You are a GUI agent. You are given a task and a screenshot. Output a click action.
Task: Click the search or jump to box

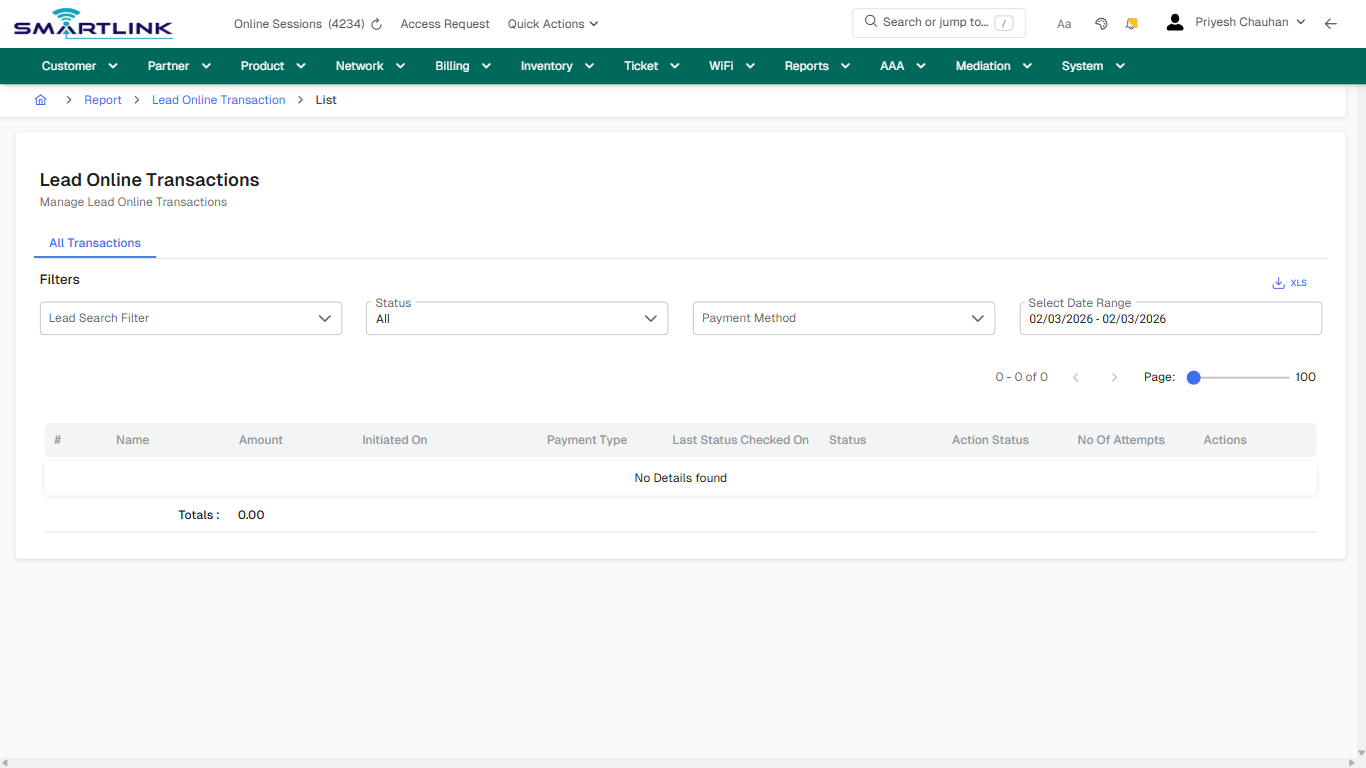point(938,22)
